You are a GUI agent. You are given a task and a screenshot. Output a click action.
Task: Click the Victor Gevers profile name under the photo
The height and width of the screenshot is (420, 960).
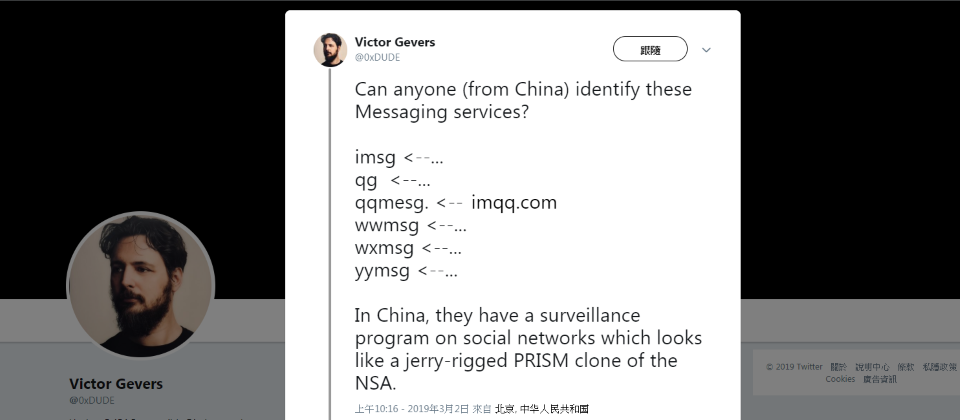coord(116,384)
